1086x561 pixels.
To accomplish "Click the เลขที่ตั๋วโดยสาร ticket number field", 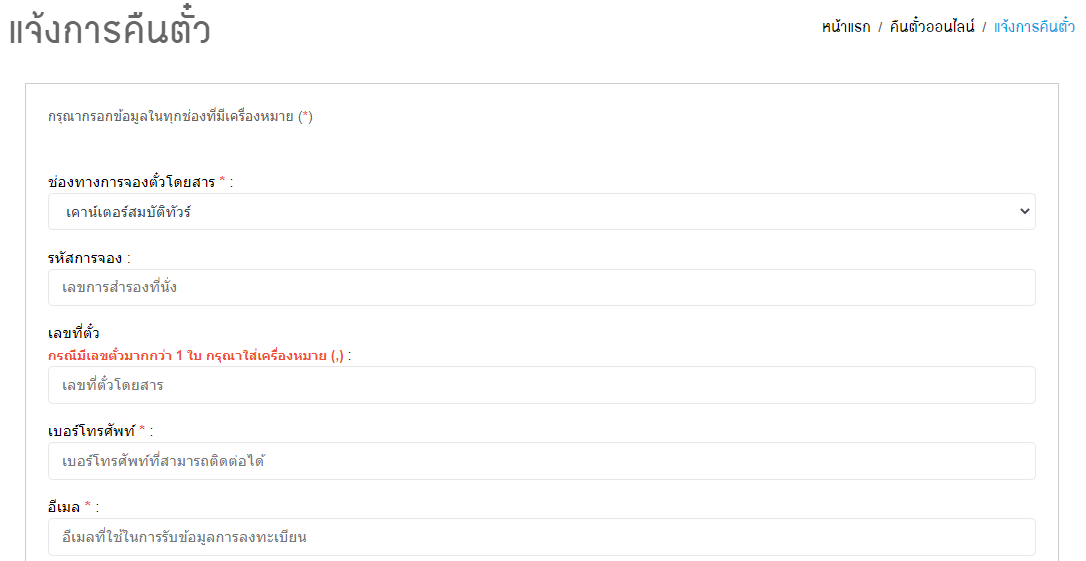I will point(542,385).
